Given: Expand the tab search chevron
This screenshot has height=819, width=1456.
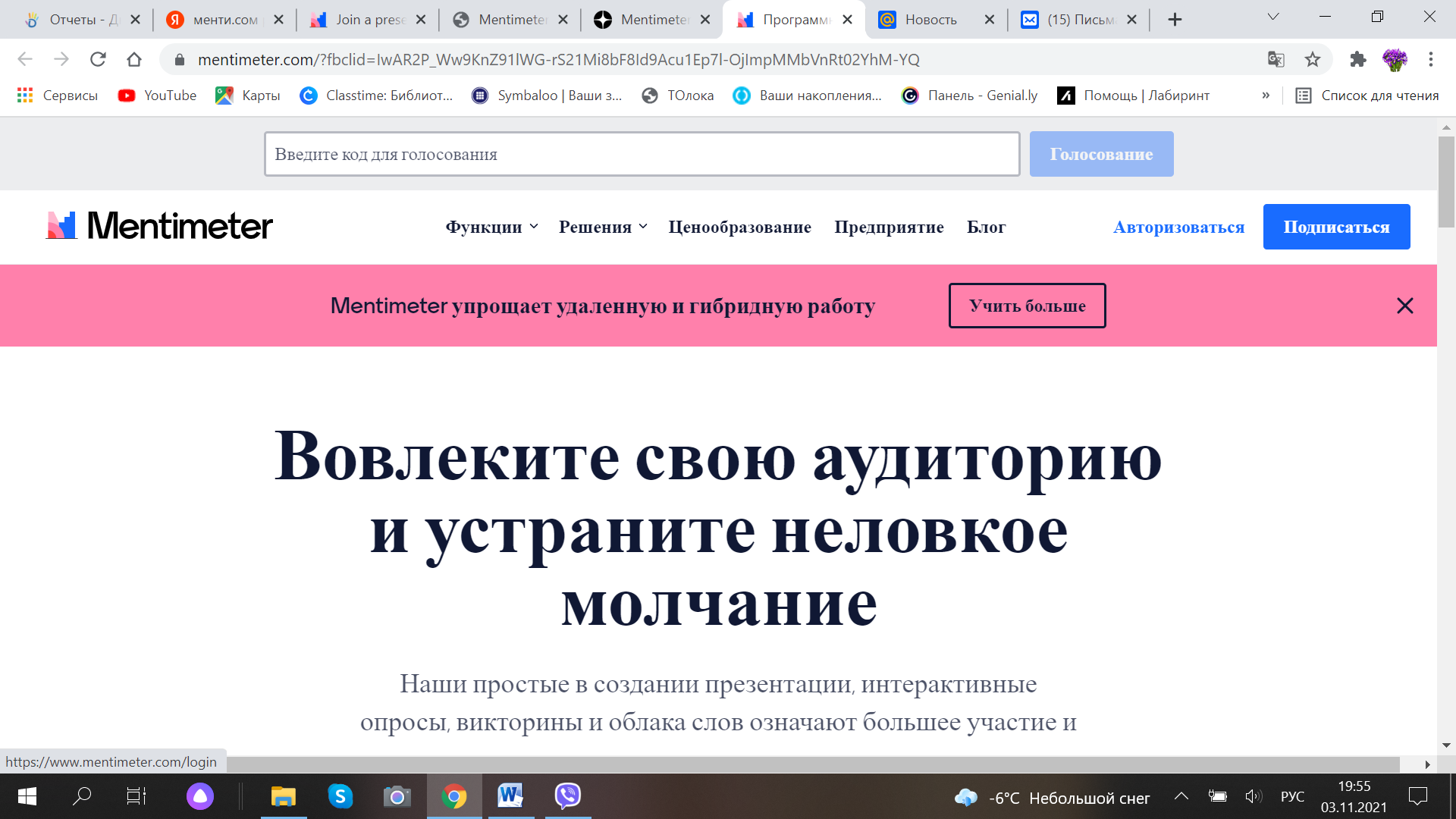Looking at the screenshot, I should pos(1273,17).
